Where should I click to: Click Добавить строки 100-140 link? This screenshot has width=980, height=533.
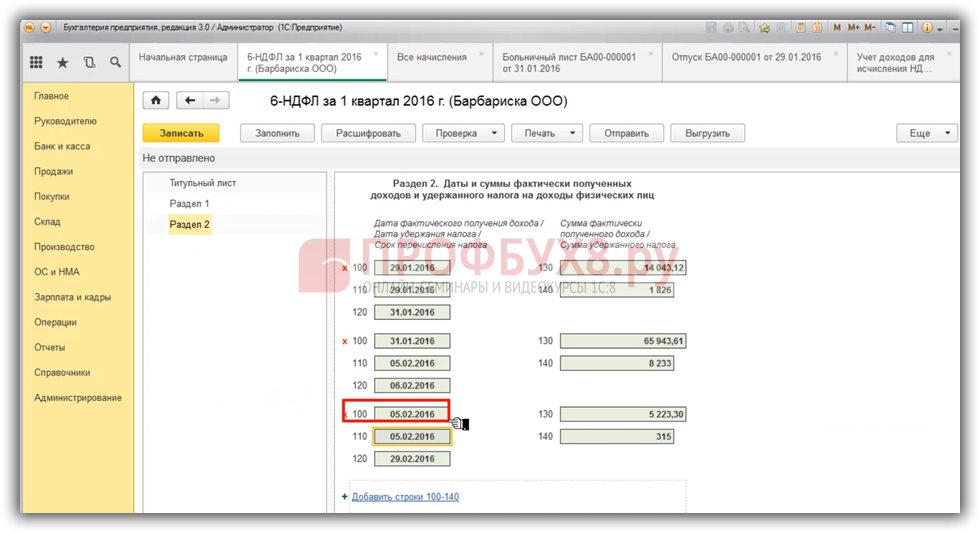(405, 496)
